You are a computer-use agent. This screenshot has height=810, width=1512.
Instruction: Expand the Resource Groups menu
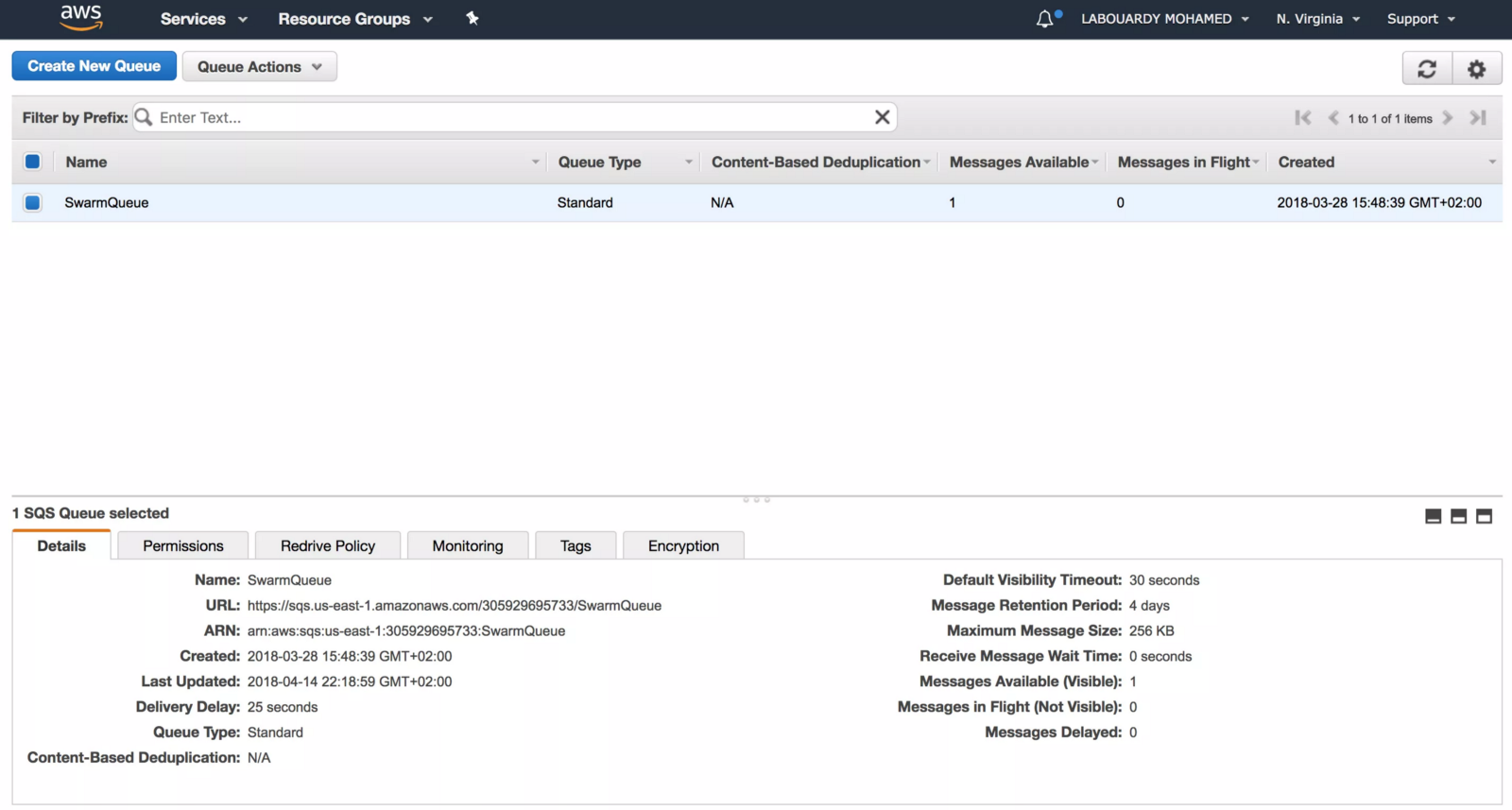(x=355, y=19)
